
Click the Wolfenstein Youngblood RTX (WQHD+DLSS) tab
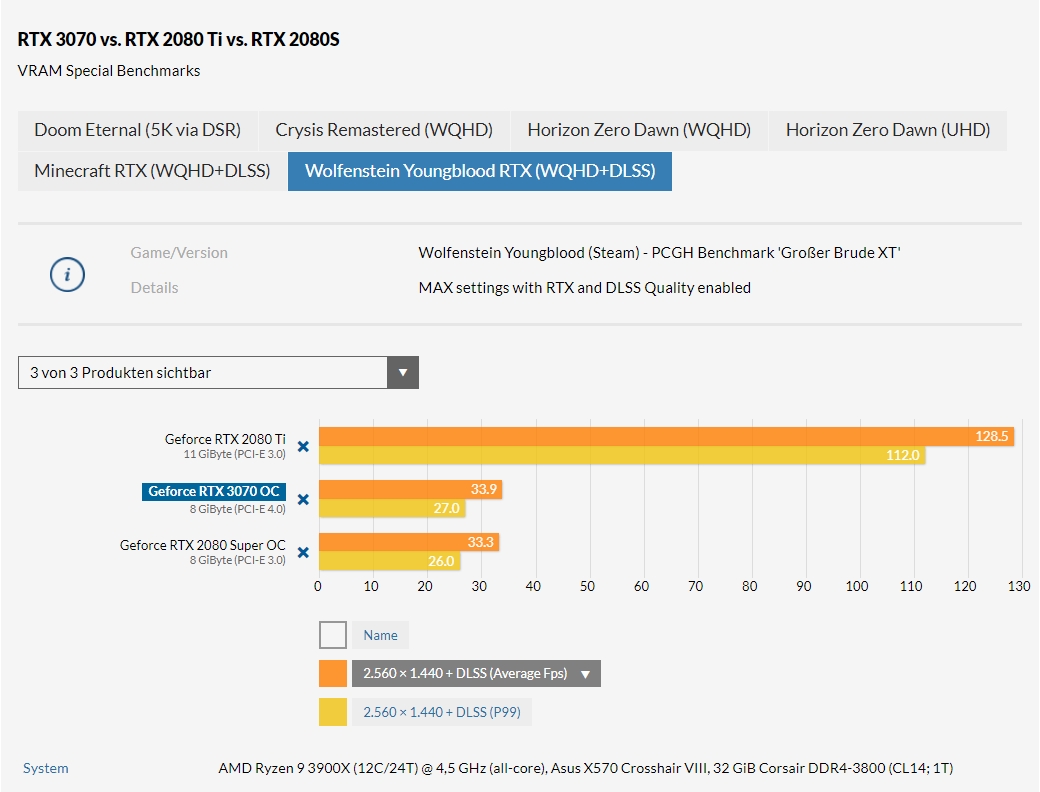click(480, 171)
